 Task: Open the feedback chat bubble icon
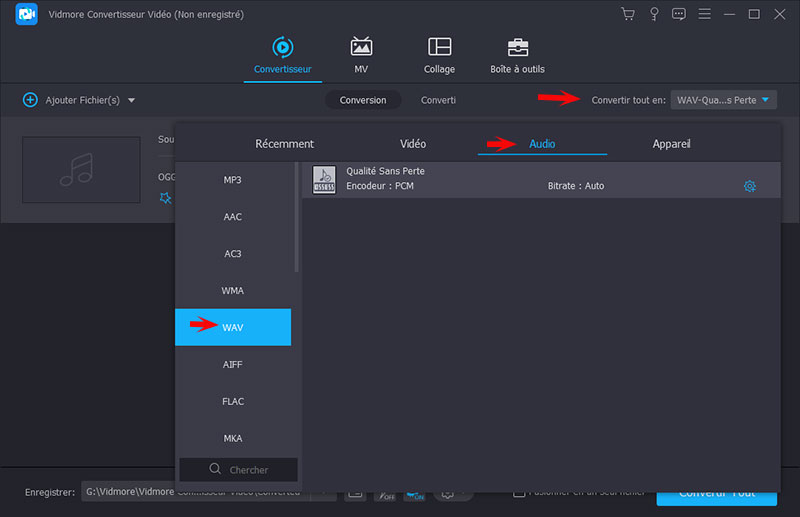click(x=680, y=14)
